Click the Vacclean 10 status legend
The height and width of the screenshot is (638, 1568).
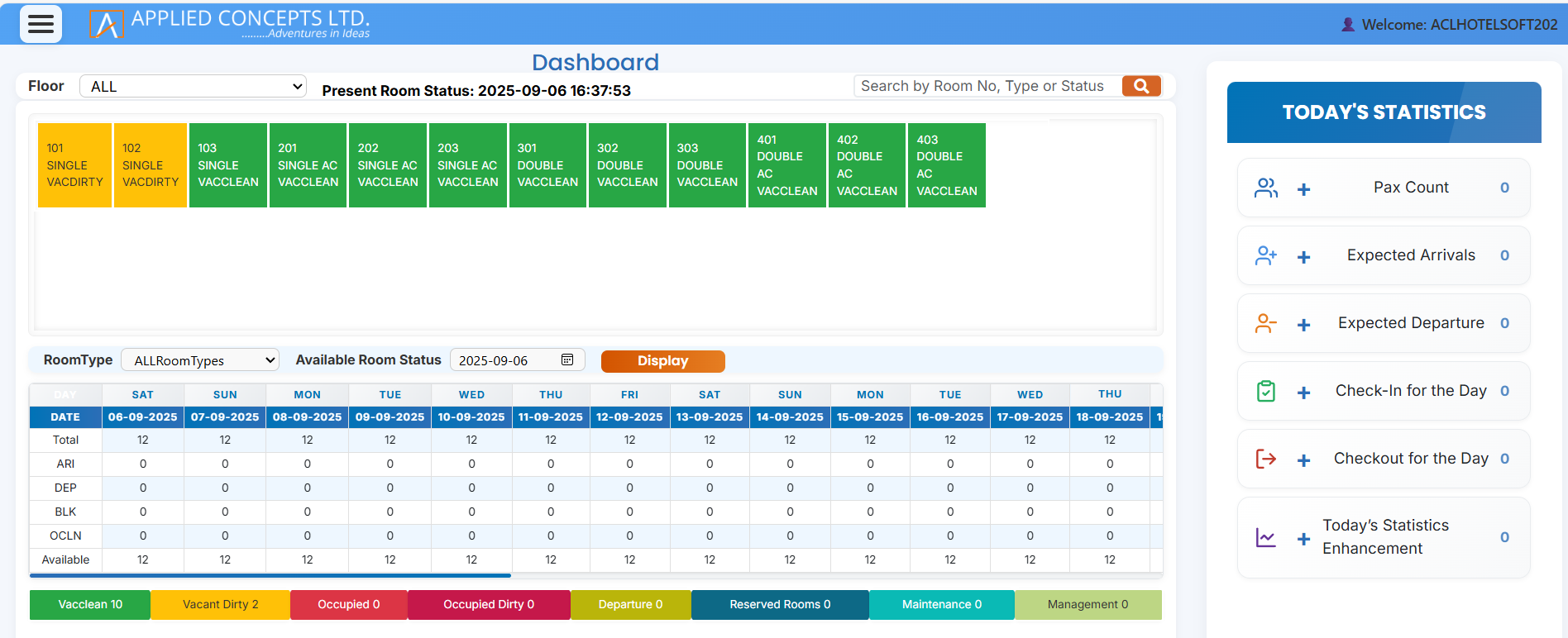pos(90,605)
